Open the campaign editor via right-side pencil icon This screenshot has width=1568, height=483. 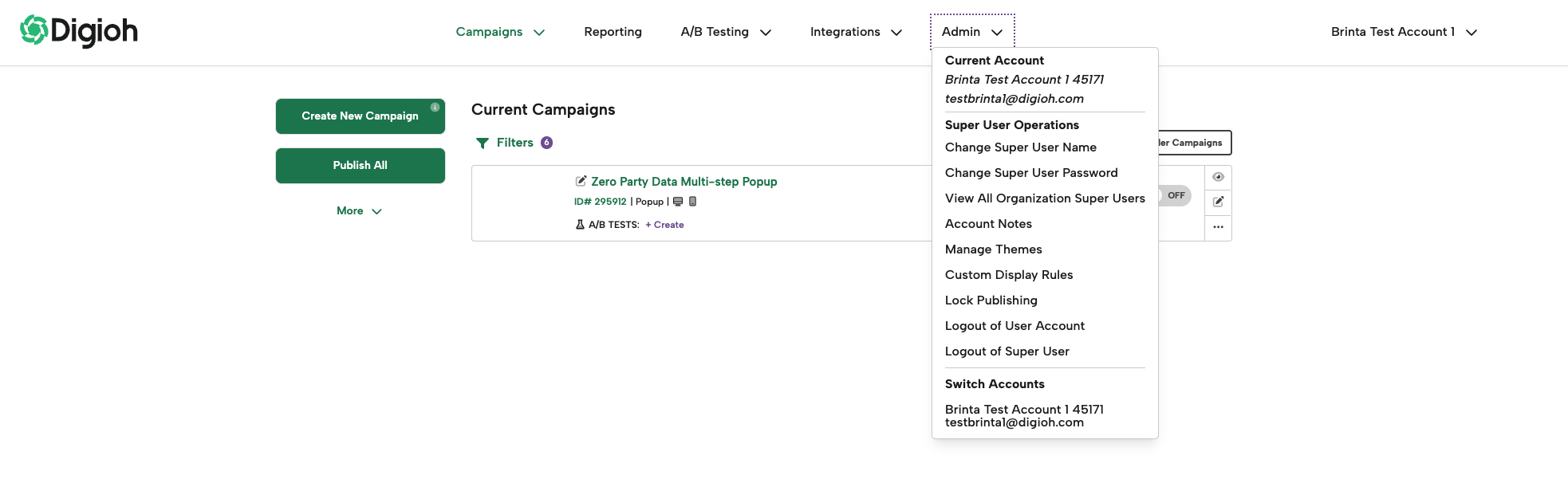[1218, 202]
